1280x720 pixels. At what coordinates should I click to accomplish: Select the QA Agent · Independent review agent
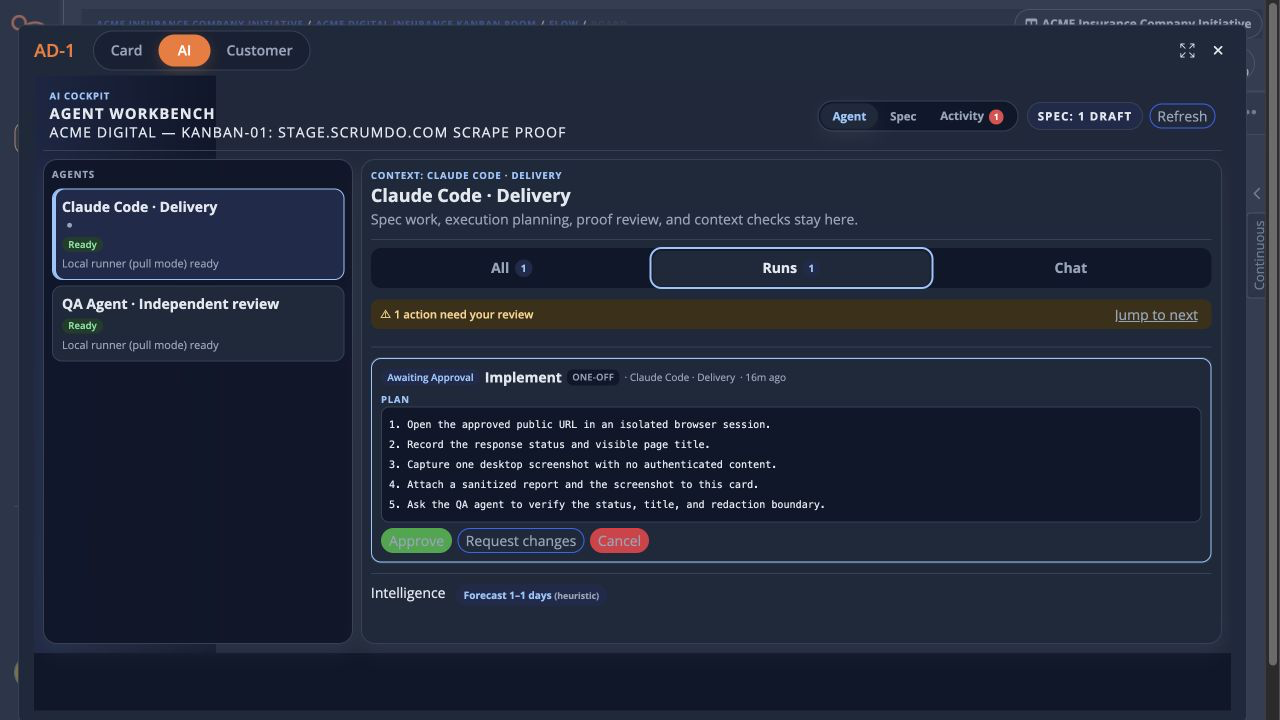click(198, 323)
